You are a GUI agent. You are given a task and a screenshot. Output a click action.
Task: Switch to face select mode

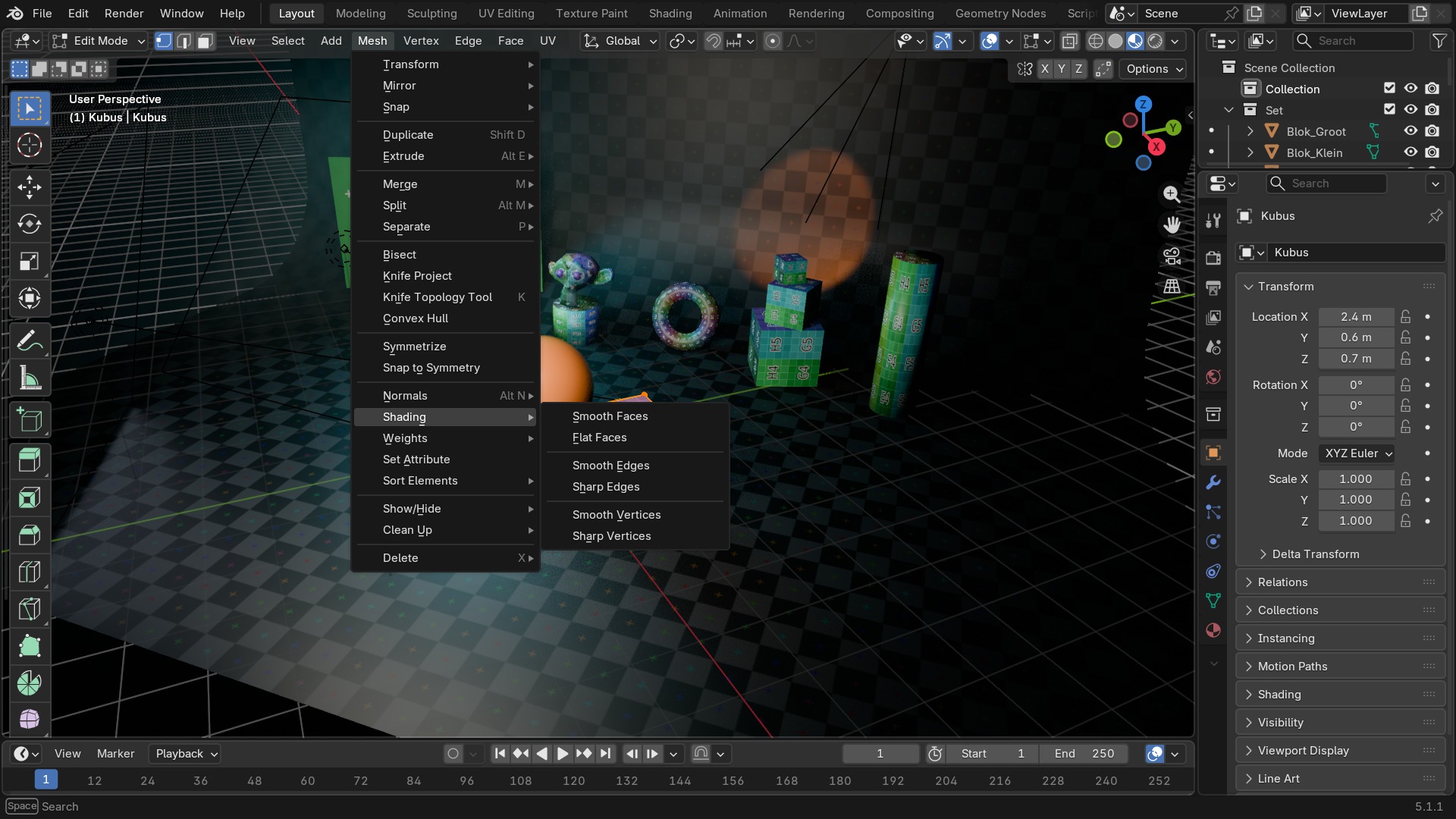[x=205, y=41]
